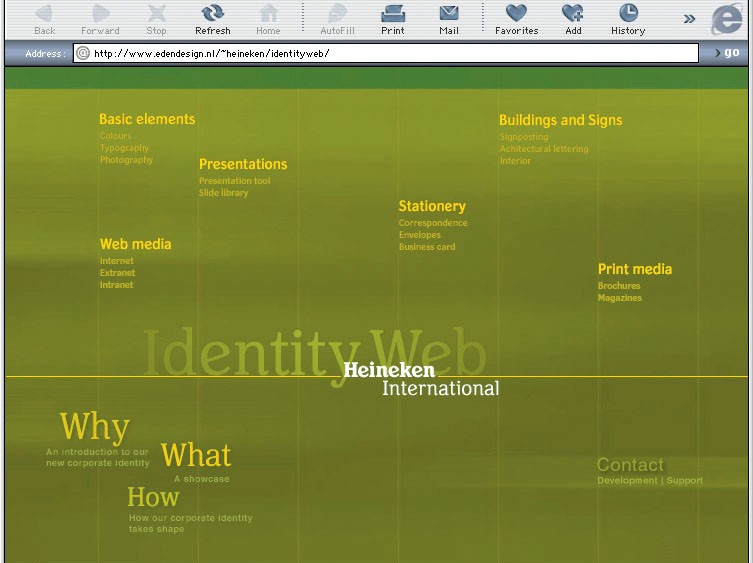Image resolution: width=753 pixels, height=563 pixels.
Task: Open the Development contact link
Action: [627, 480]
